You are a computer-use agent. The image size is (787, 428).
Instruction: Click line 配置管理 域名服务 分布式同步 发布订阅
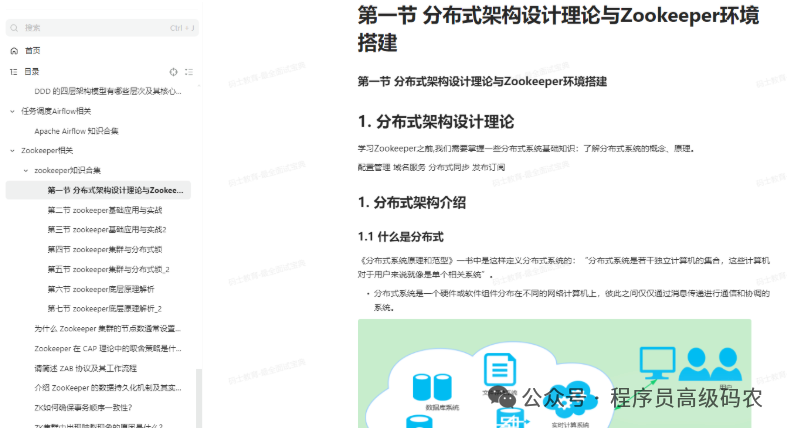[x=431, y=167]
